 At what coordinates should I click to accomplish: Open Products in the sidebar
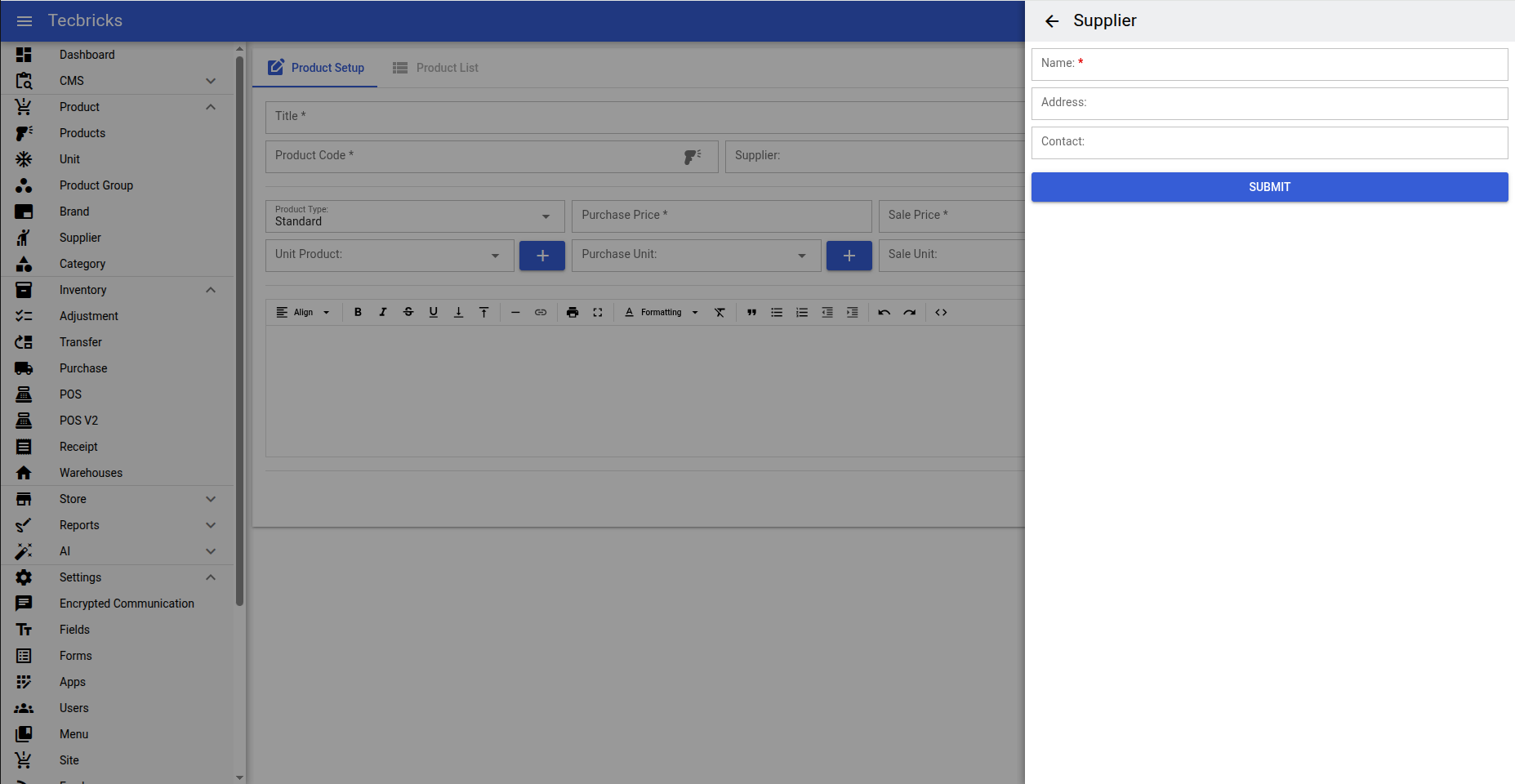click(x=117, y=133)
